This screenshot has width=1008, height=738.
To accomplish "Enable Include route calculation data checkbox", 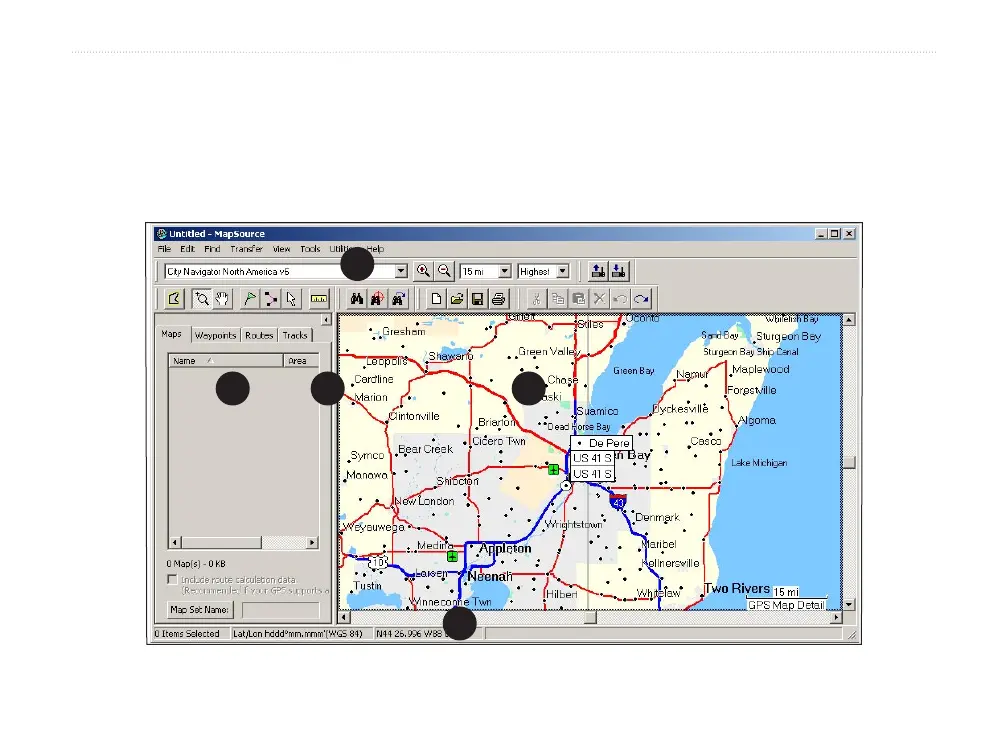I will pos(172,579).
